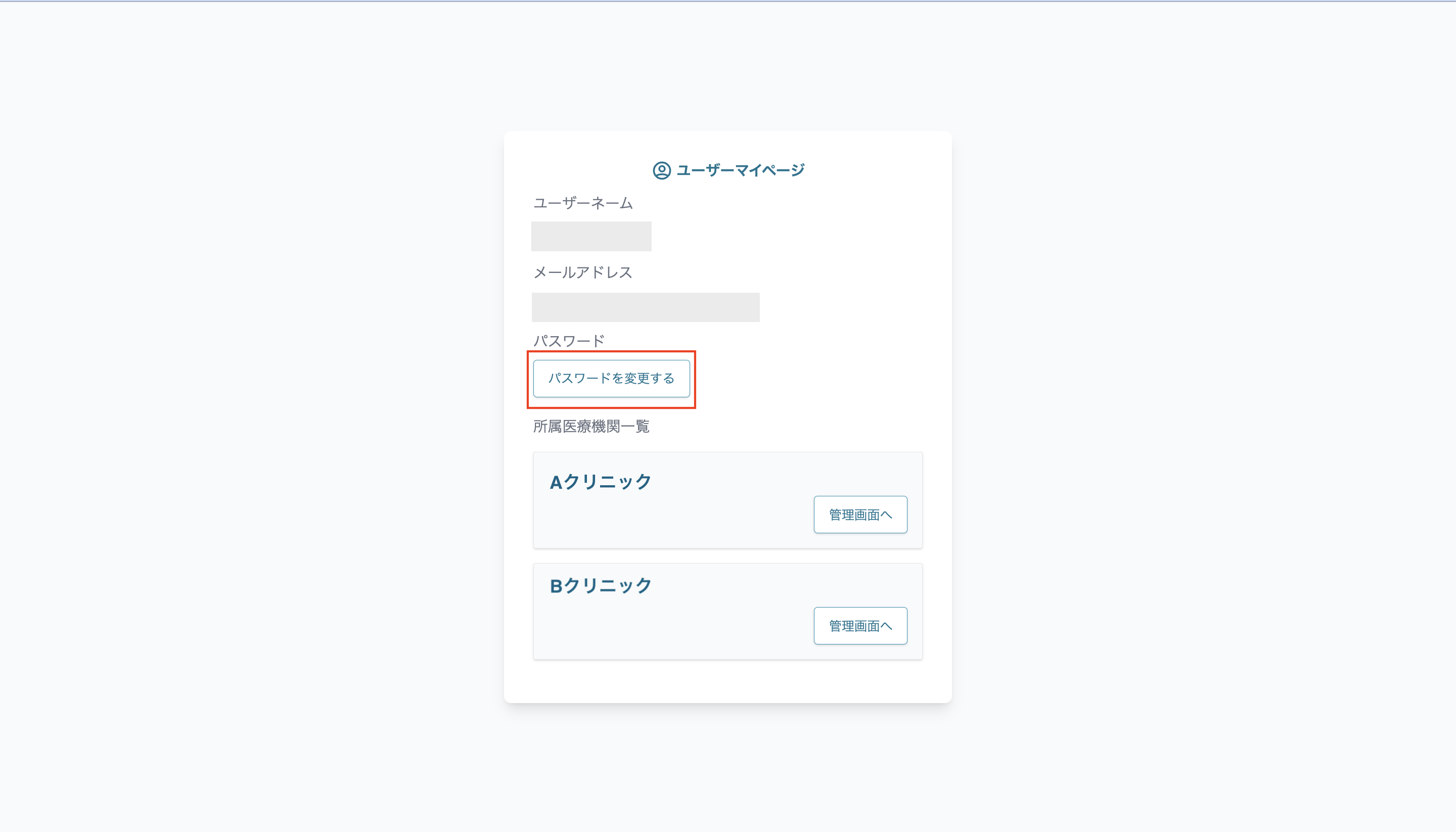The image size is (1456, 832).
Task: Click the パスワード label above the button
Action: [569, 341]
